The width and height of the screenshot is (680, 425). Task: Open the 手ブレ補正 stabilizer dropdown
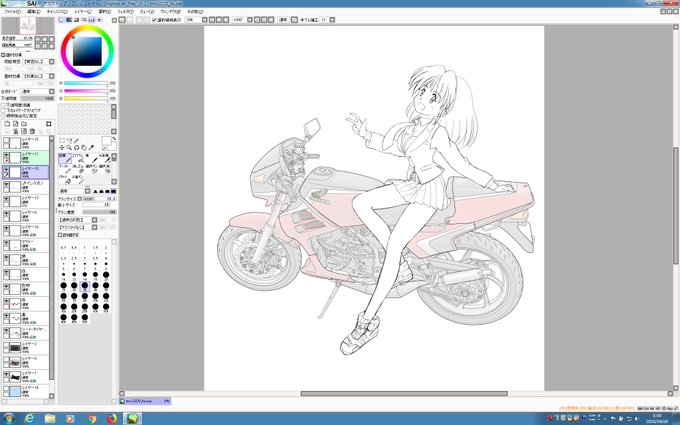327,20
